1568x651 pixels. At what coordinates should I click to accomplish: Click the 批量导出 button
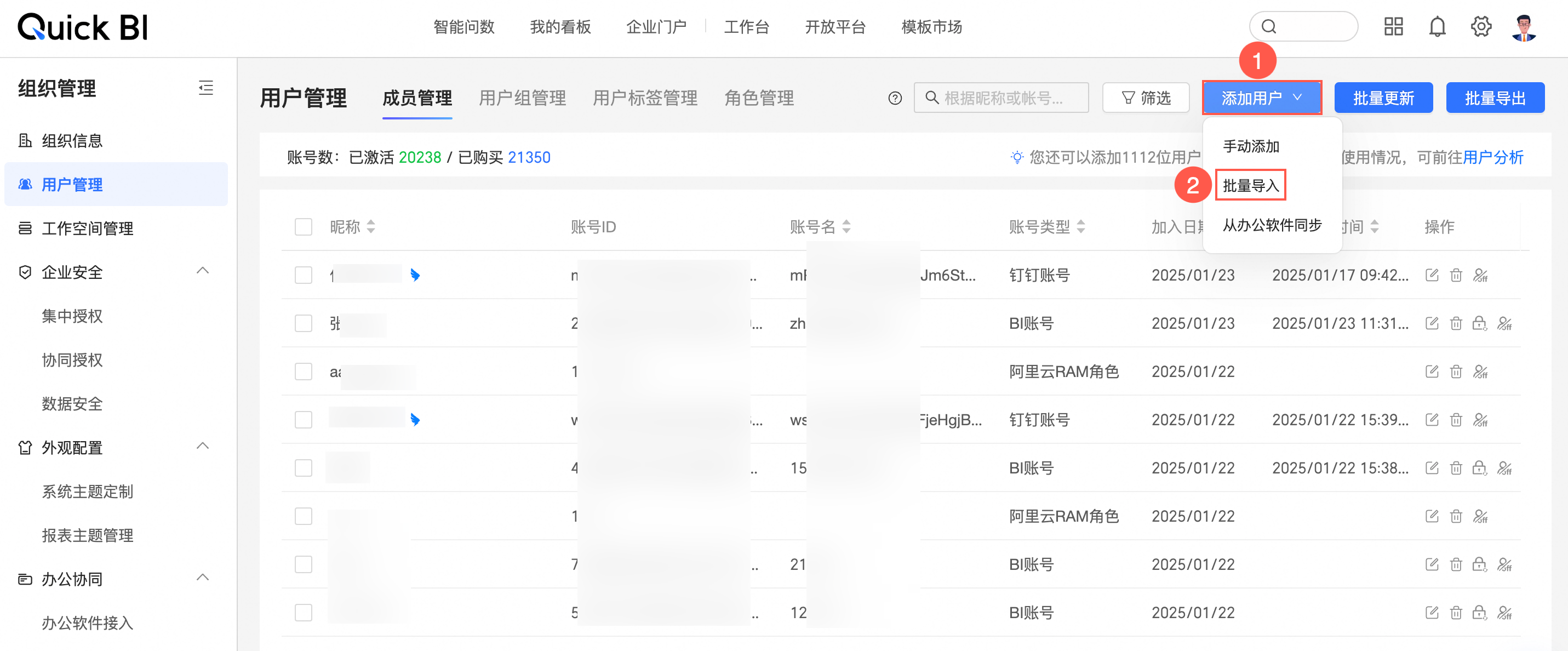[1495, 98]
